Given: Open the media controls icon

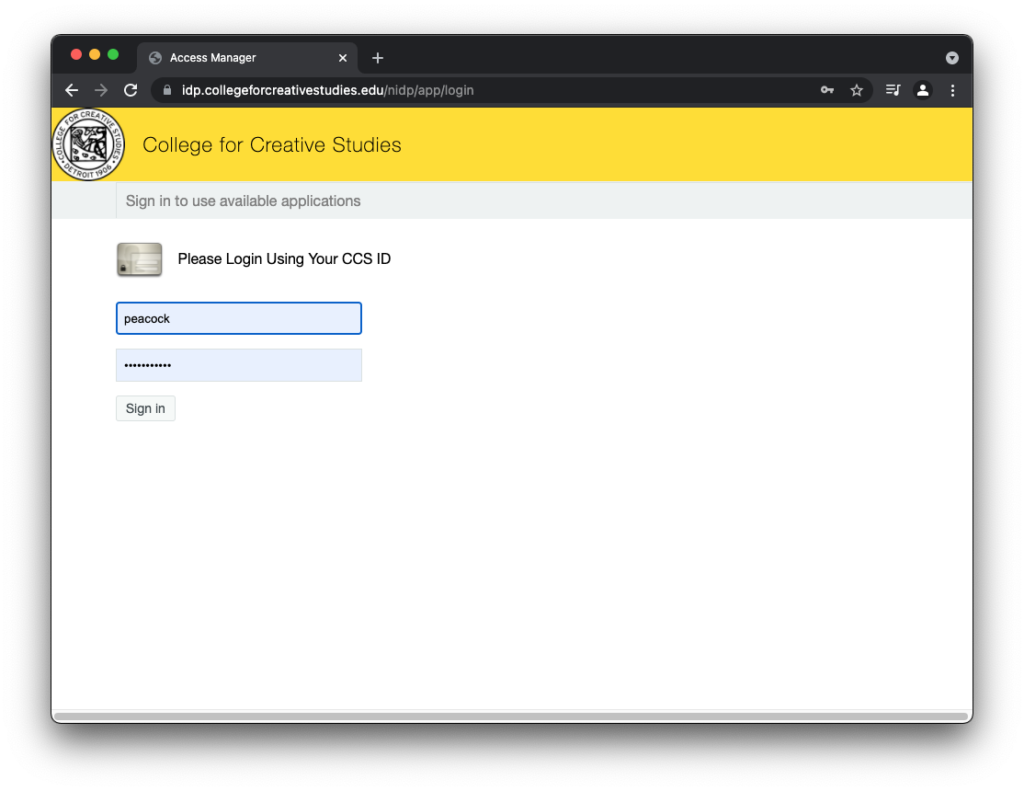Looking at the screenshot, I should (x=893, y=90).
